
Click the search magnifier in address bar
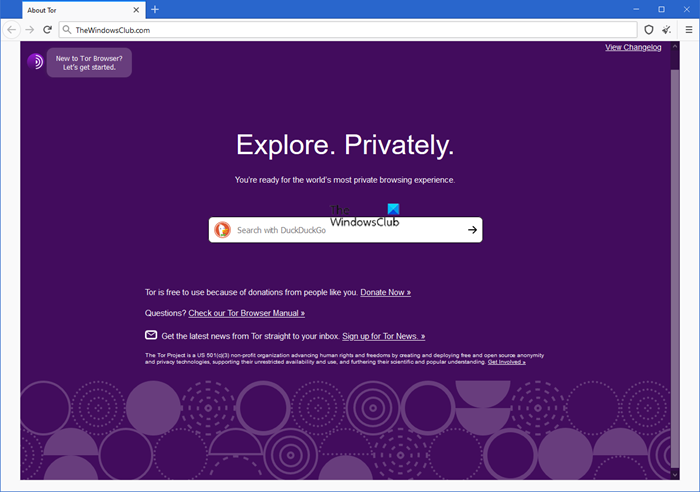67,30
